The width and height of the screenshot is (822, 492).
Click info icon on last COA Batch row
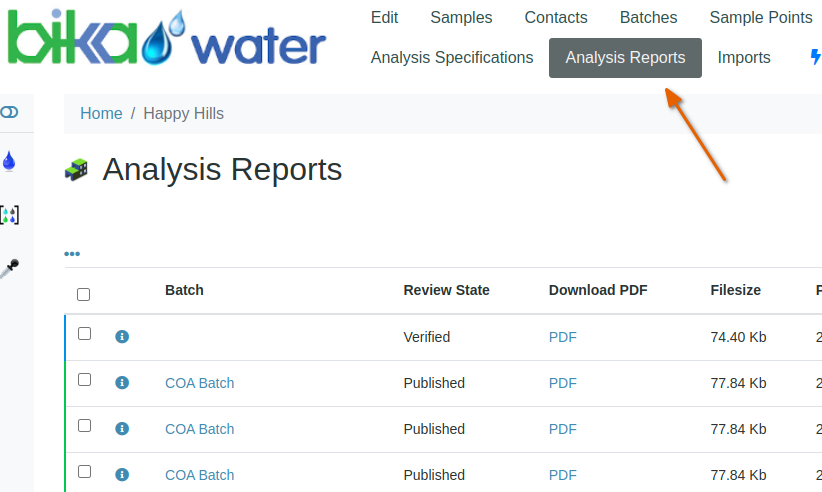pos(122,475)
